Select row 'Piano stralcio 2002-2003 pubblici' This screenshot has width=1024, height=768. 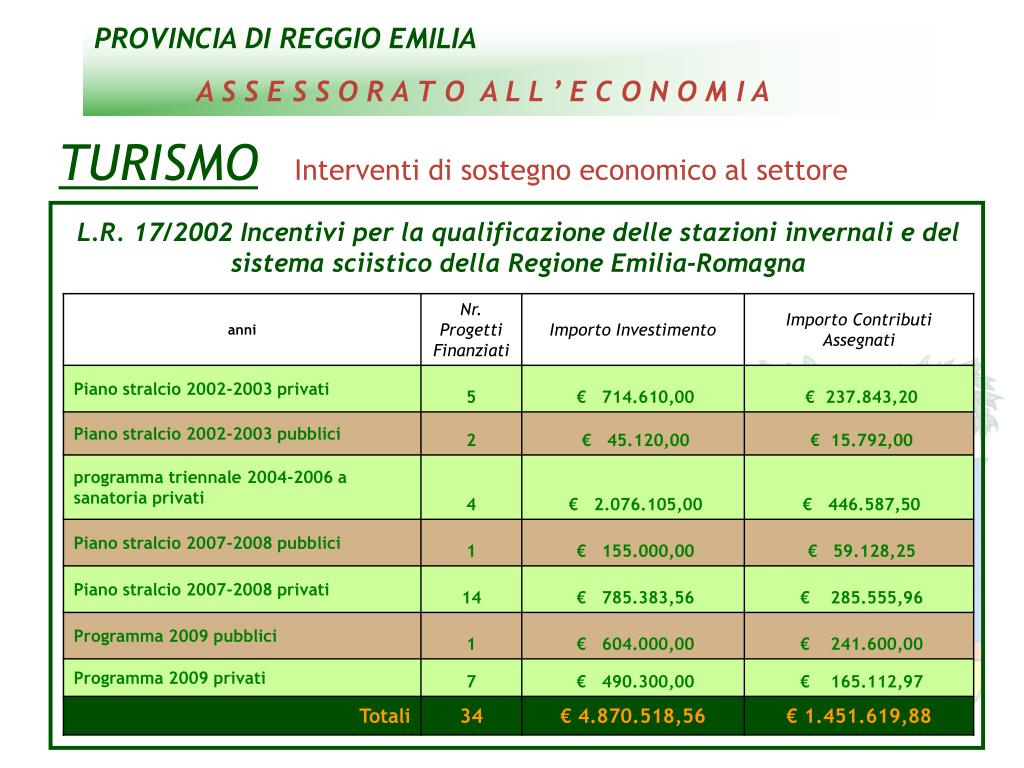[518, 434]
